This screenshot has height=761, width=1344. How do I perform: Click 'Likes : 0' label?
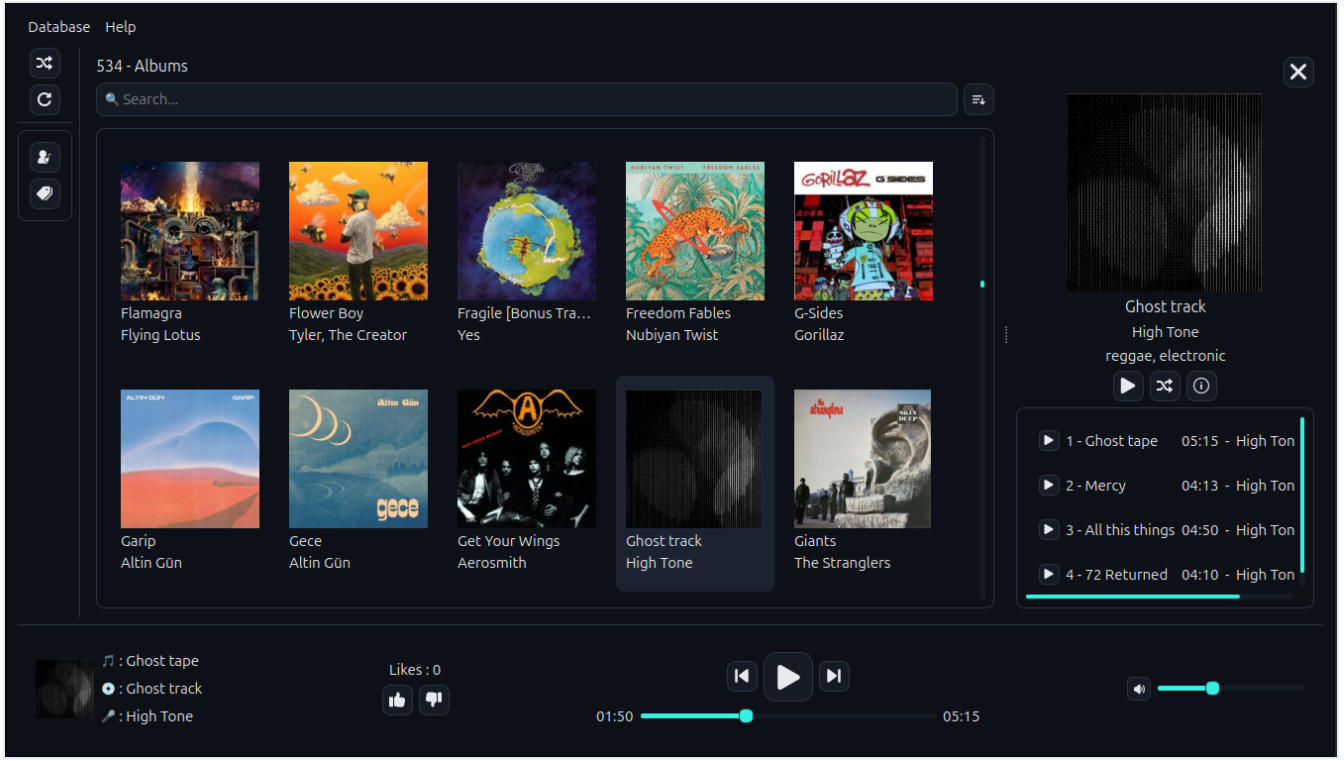(415, 670)
